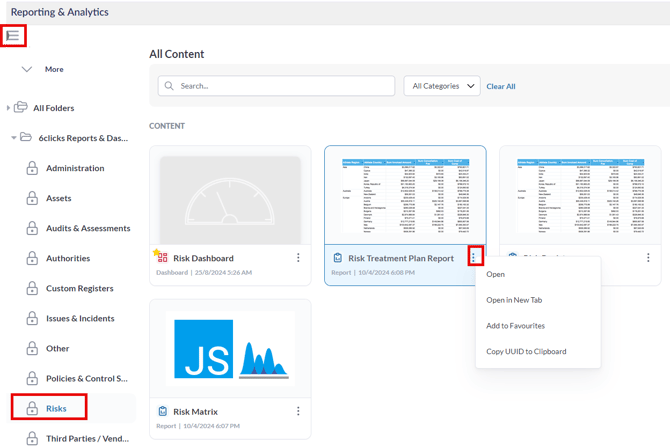This screenshot has width=670, height=448.
Task: Open the third report card three-dot menu
Action: (x=648, y=257)
